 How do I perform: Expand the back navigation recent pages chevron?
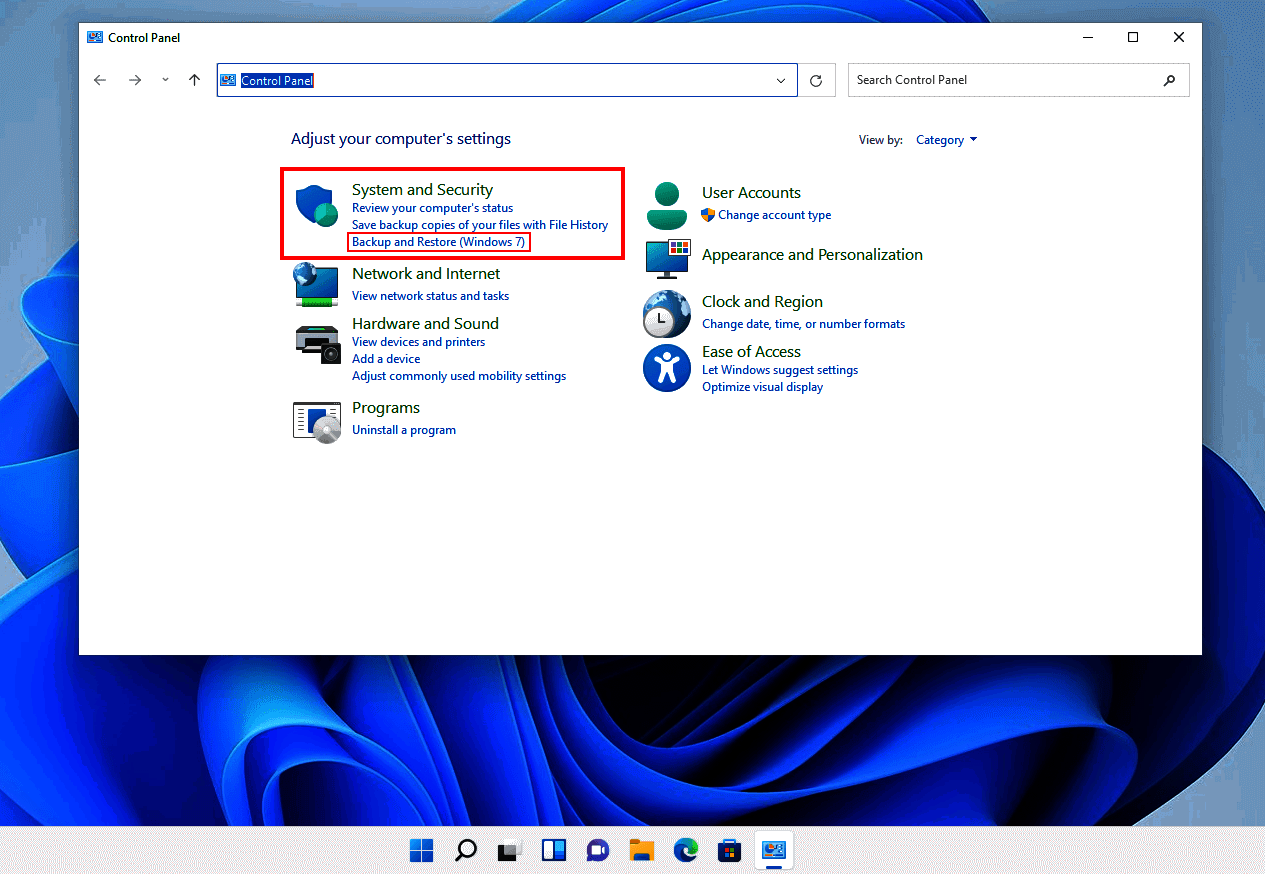164,80
